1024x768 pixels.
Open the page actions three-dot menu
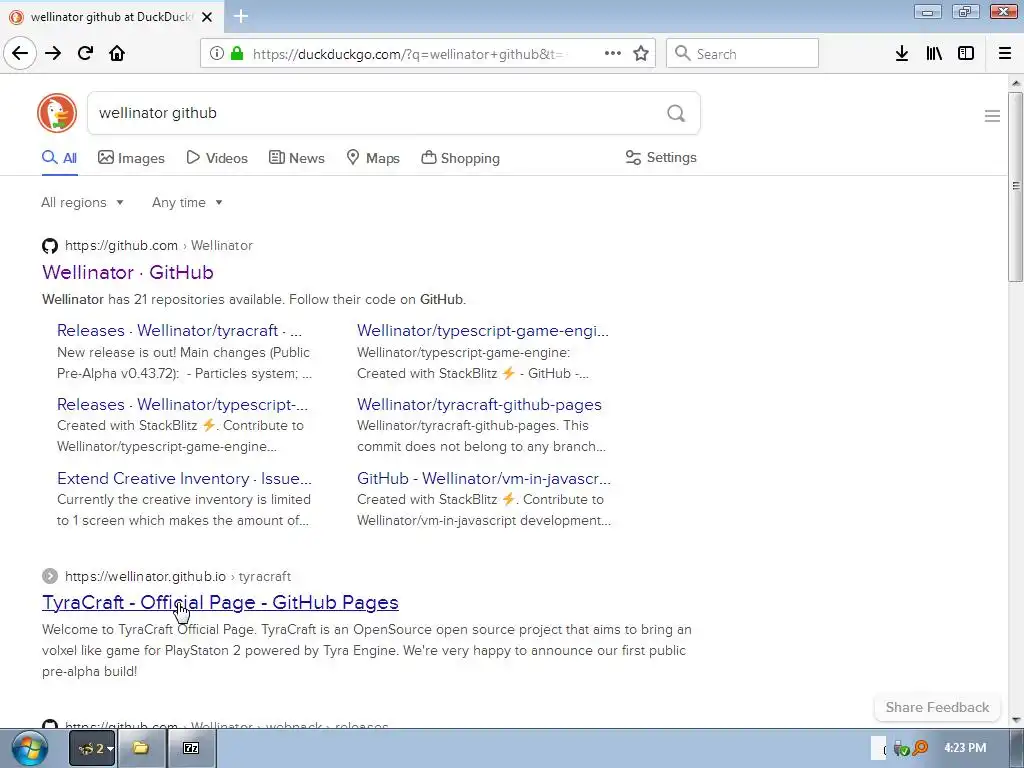[613, 54]
